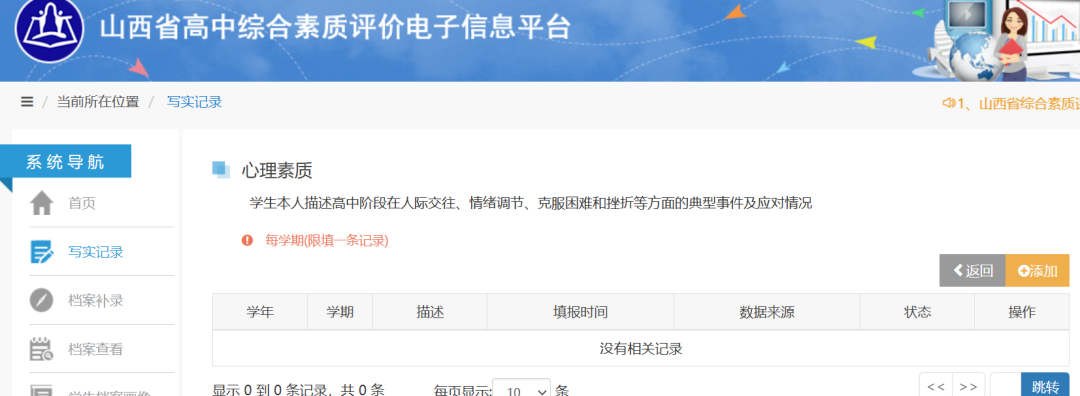Go to previous page with << button
The width and height of the screenshot is (1080, 396).
coord(936,386)
